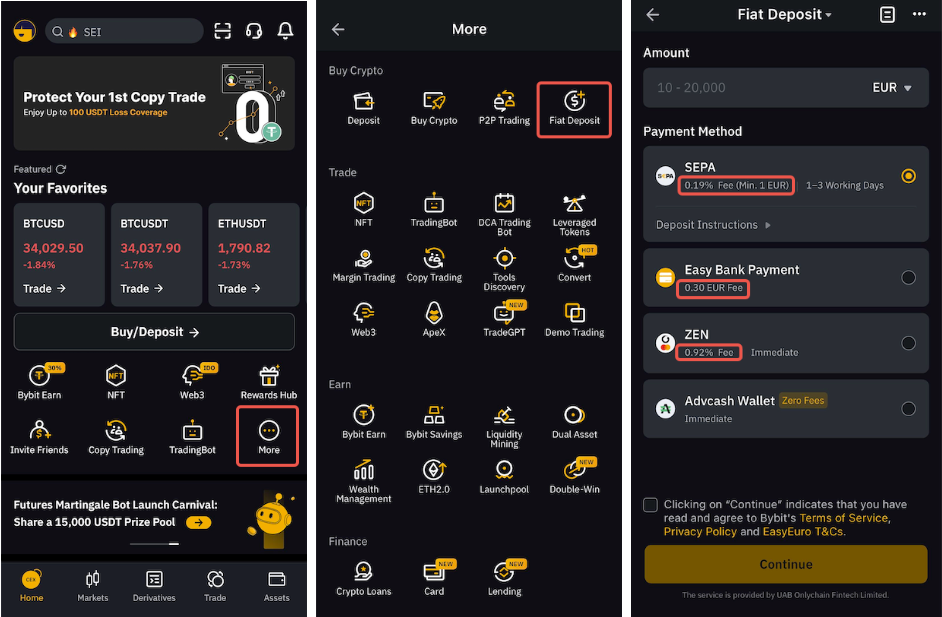Open the EUR currency dropdown
Image resolution: width=942 pixels, height=617 pixels.
(892, 88)
